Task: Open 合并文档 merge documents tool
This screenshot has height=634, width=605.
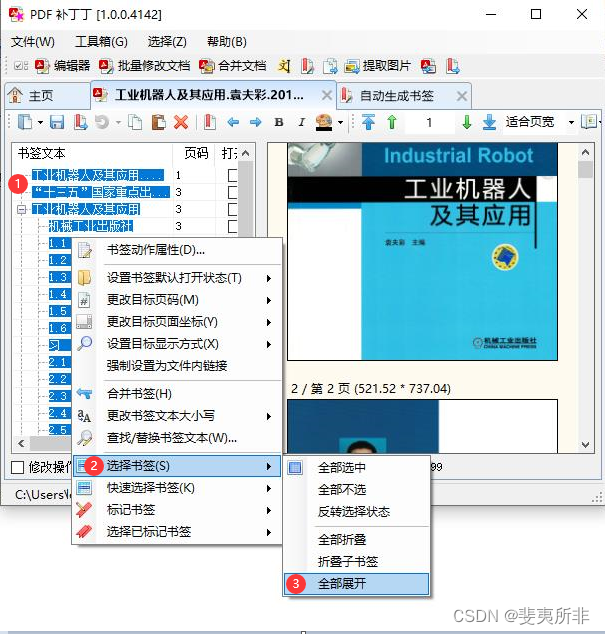Action: 233,66
